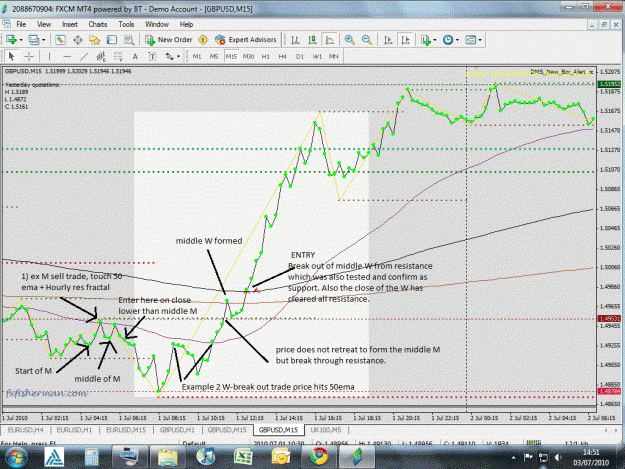Image resolution: width=625 pixels, height=469 pixels.
Task: Select the text 'A' drawing tool
Action: coord(135,57)
